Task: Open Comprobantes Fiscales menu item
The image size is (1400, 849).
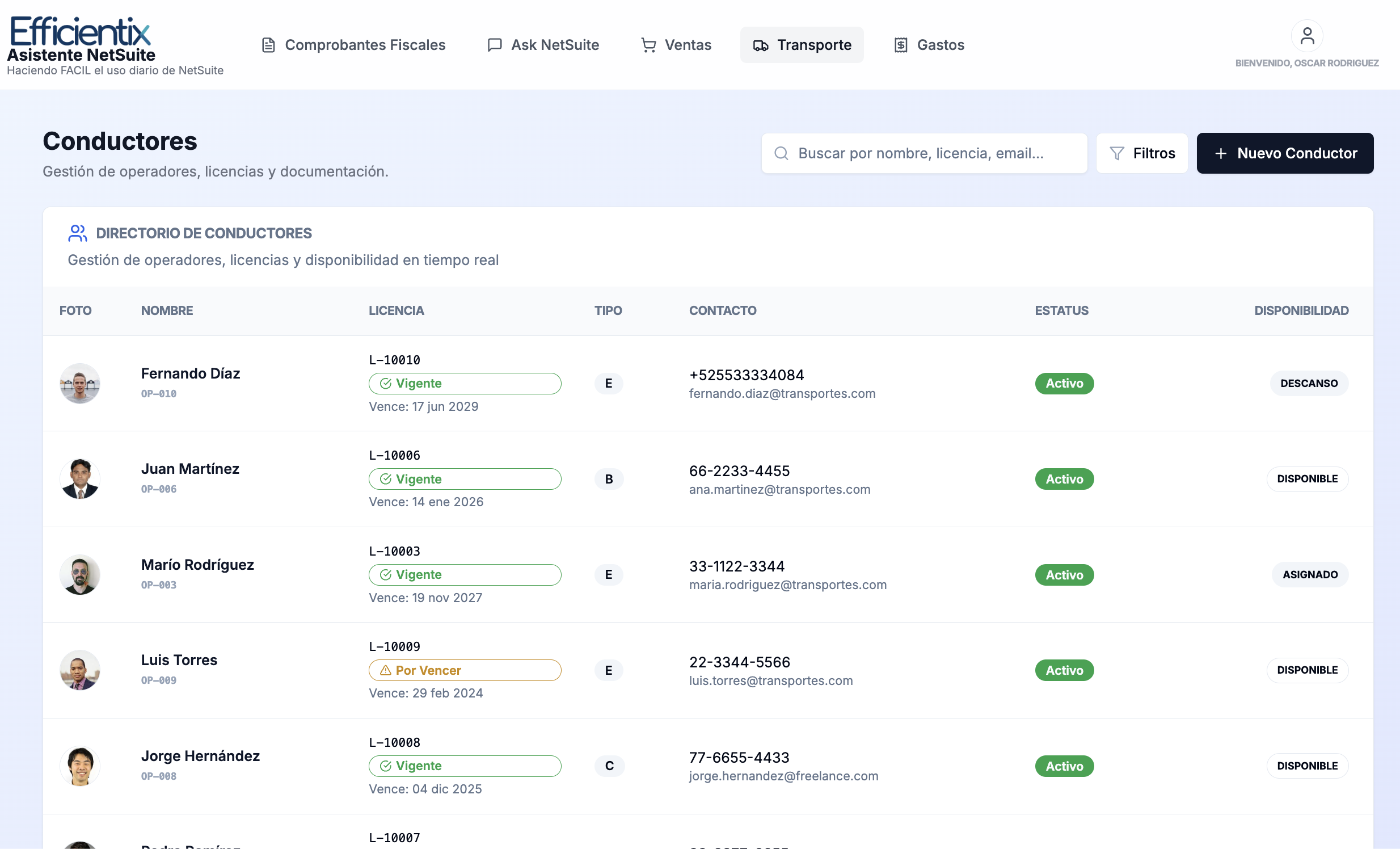Action: point(353,45)
